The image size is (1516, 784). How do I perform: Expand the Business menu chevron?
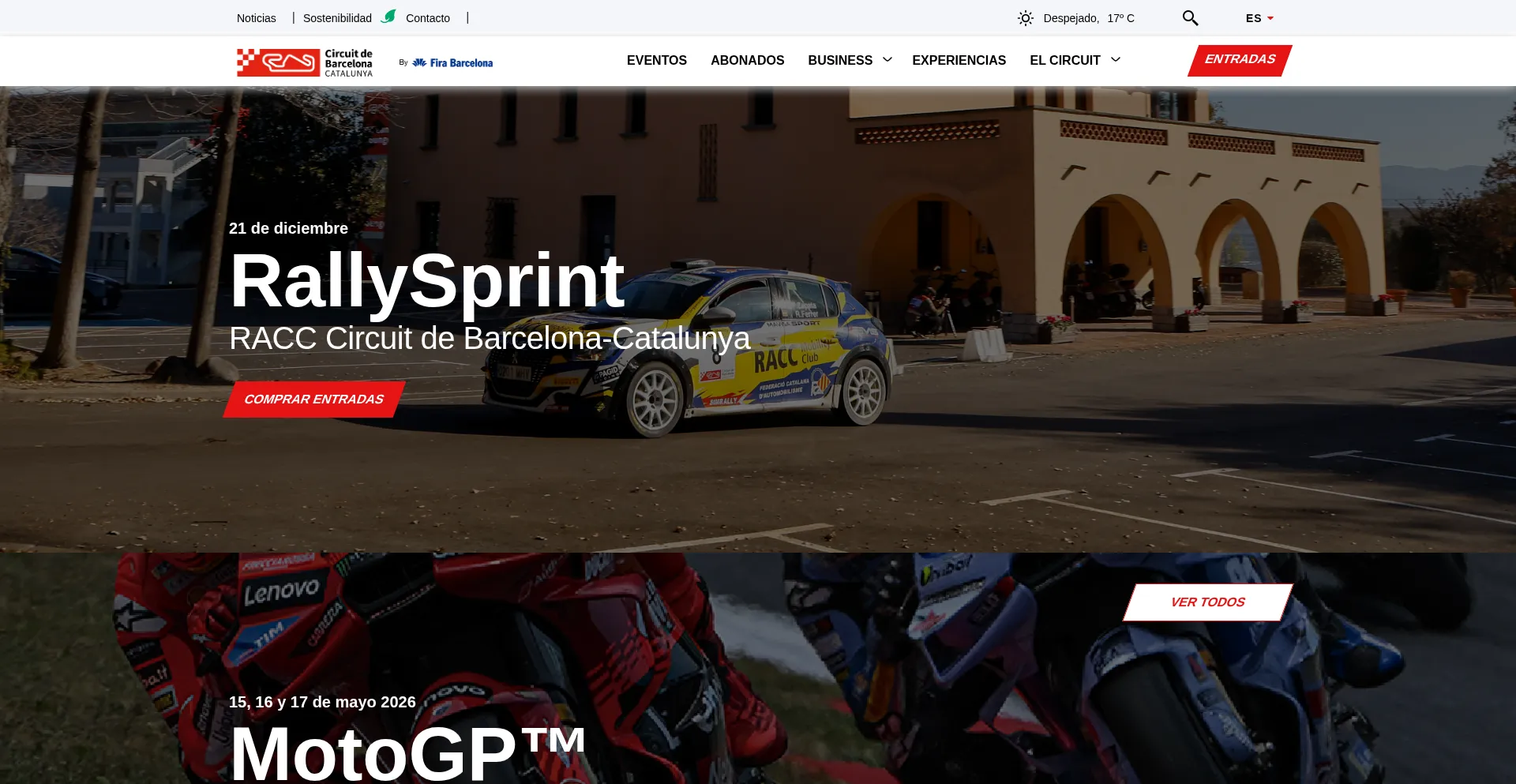(887, 60)
